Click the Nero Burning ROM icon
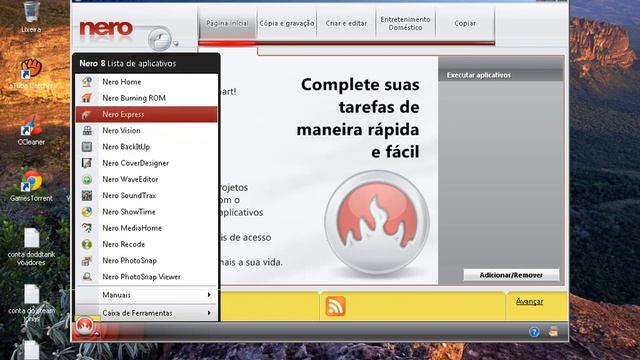 tap(87, 98)
